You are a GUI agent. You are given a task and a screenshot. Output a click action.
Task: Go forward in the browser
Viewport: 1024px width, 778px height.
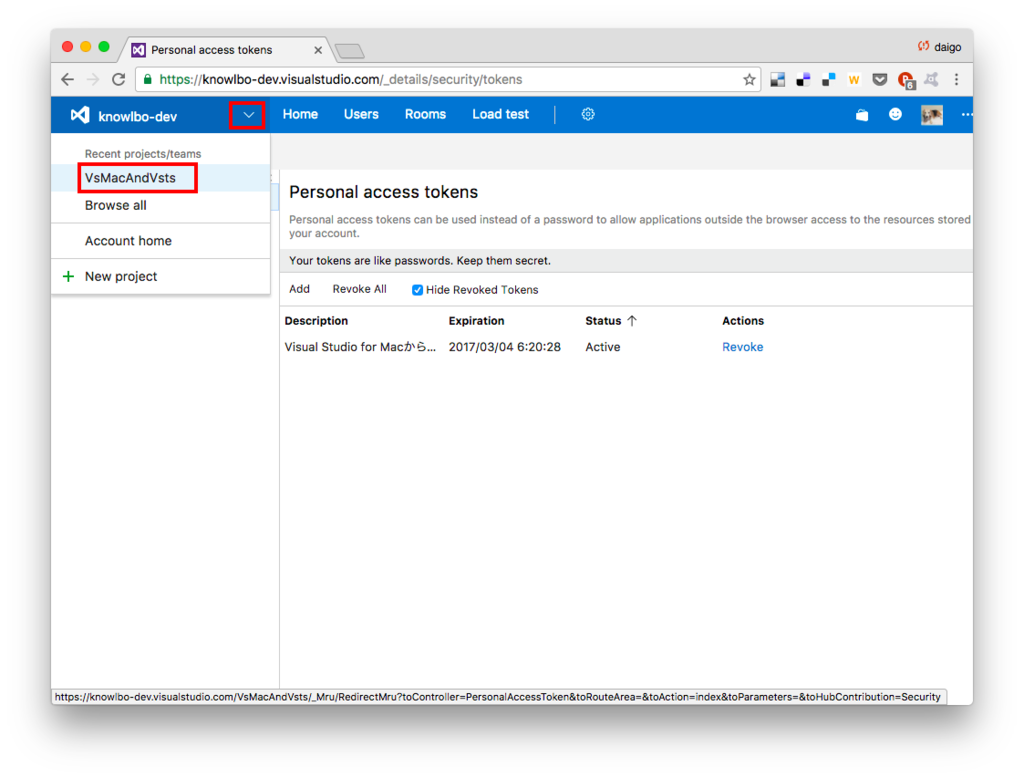point(93,80)
